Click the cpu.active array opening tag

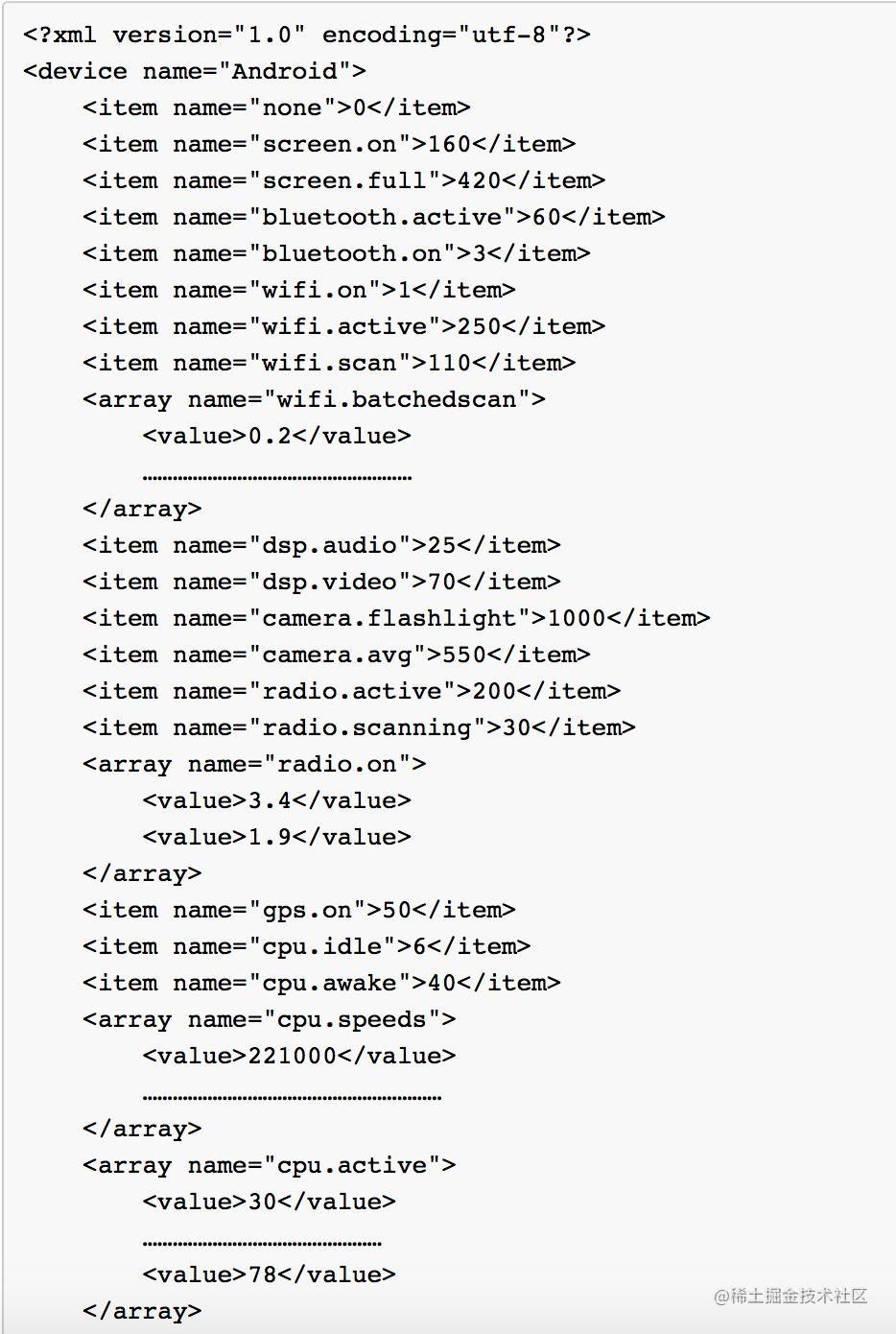click(270, 1165)
